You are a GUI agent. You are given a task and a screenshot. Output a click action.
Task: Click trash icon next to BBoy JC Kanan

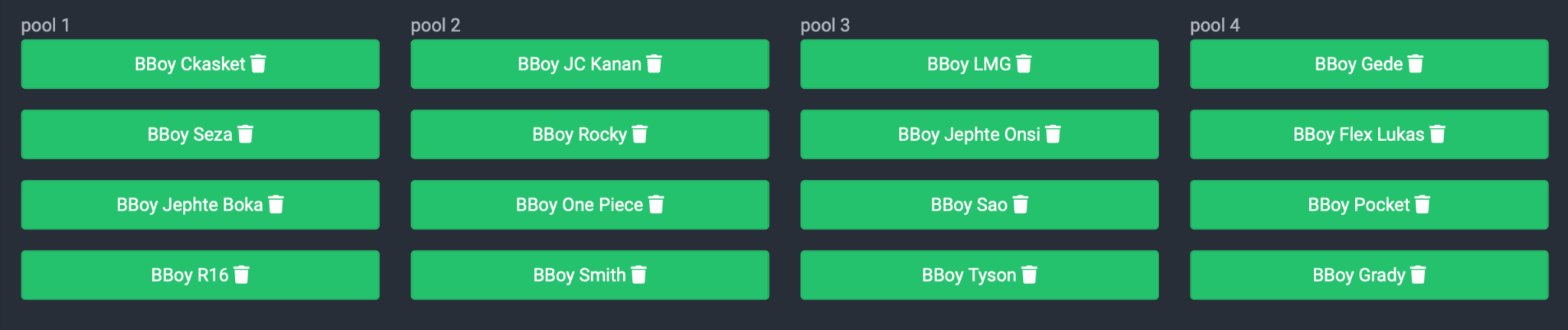655,64
